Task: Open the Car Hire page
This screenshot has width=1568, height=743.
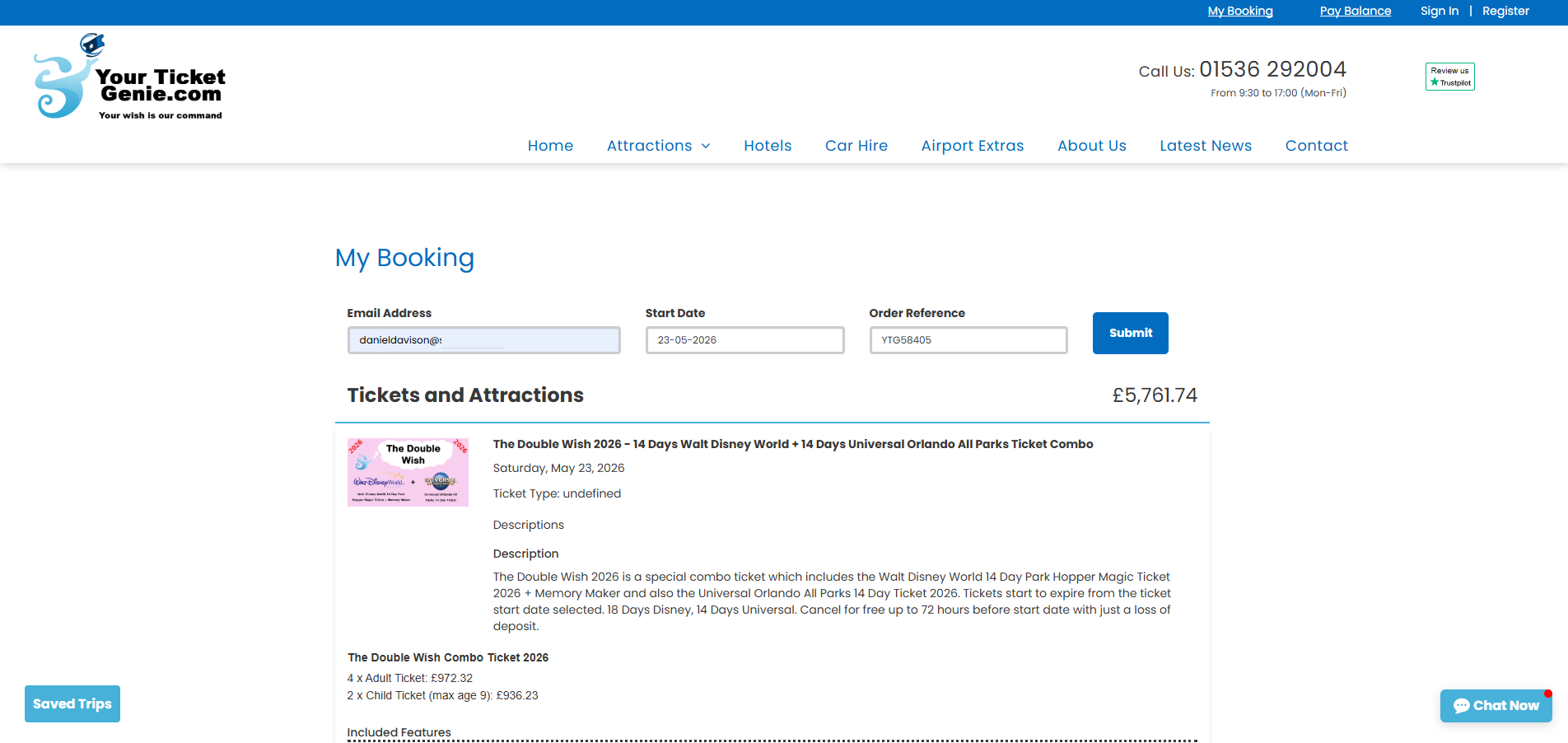Action: [x=856, y=146]
